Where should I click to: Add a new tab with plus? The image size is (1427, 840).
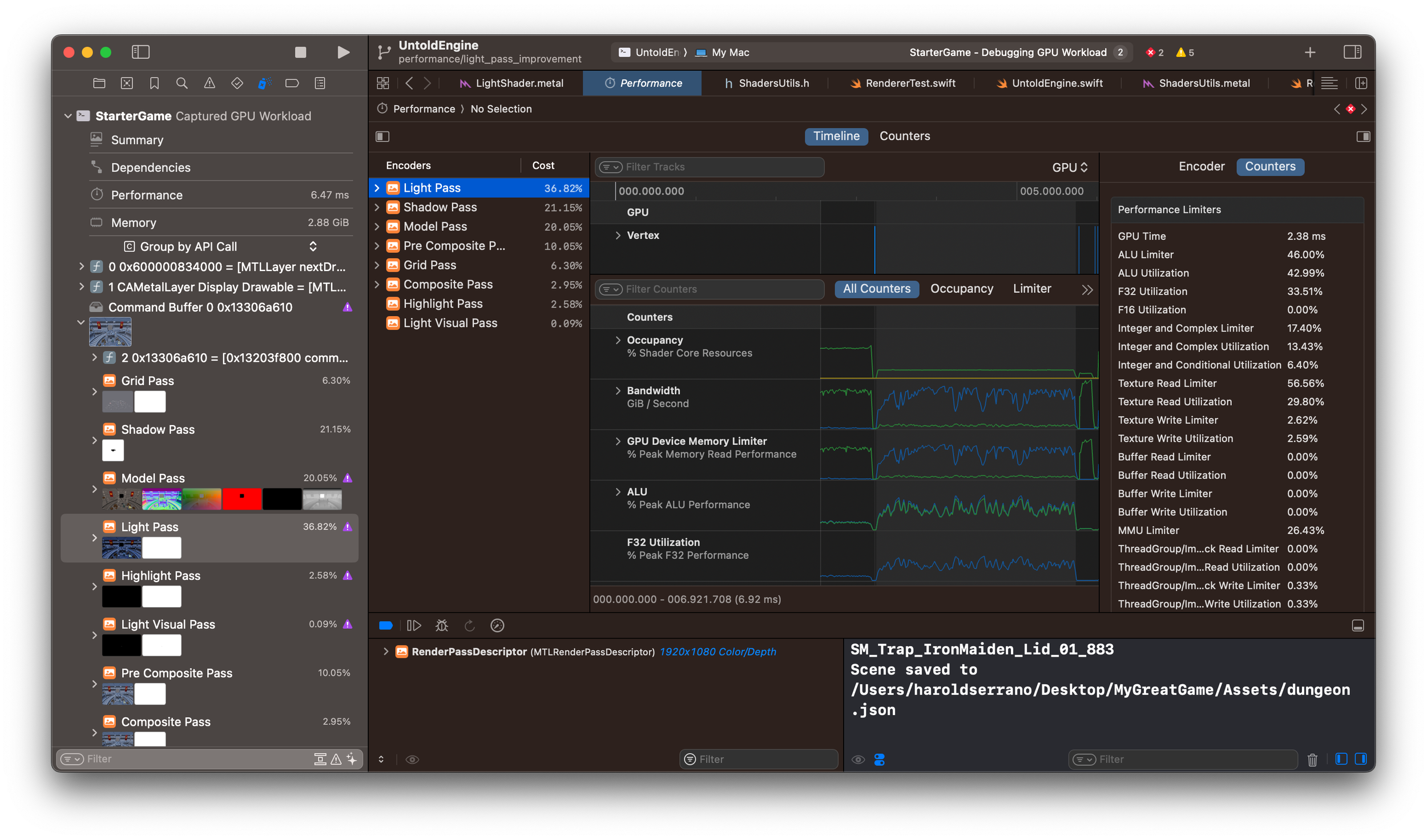coord(1310,52)
